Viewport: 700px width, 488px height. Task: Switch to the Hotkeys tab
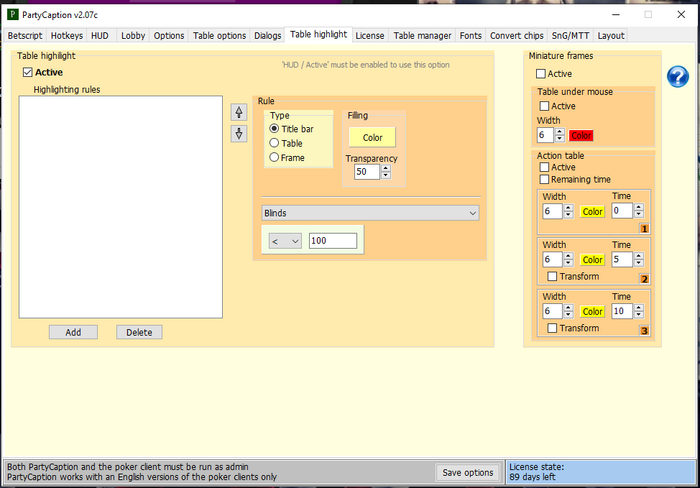click(x=67, y=36)
